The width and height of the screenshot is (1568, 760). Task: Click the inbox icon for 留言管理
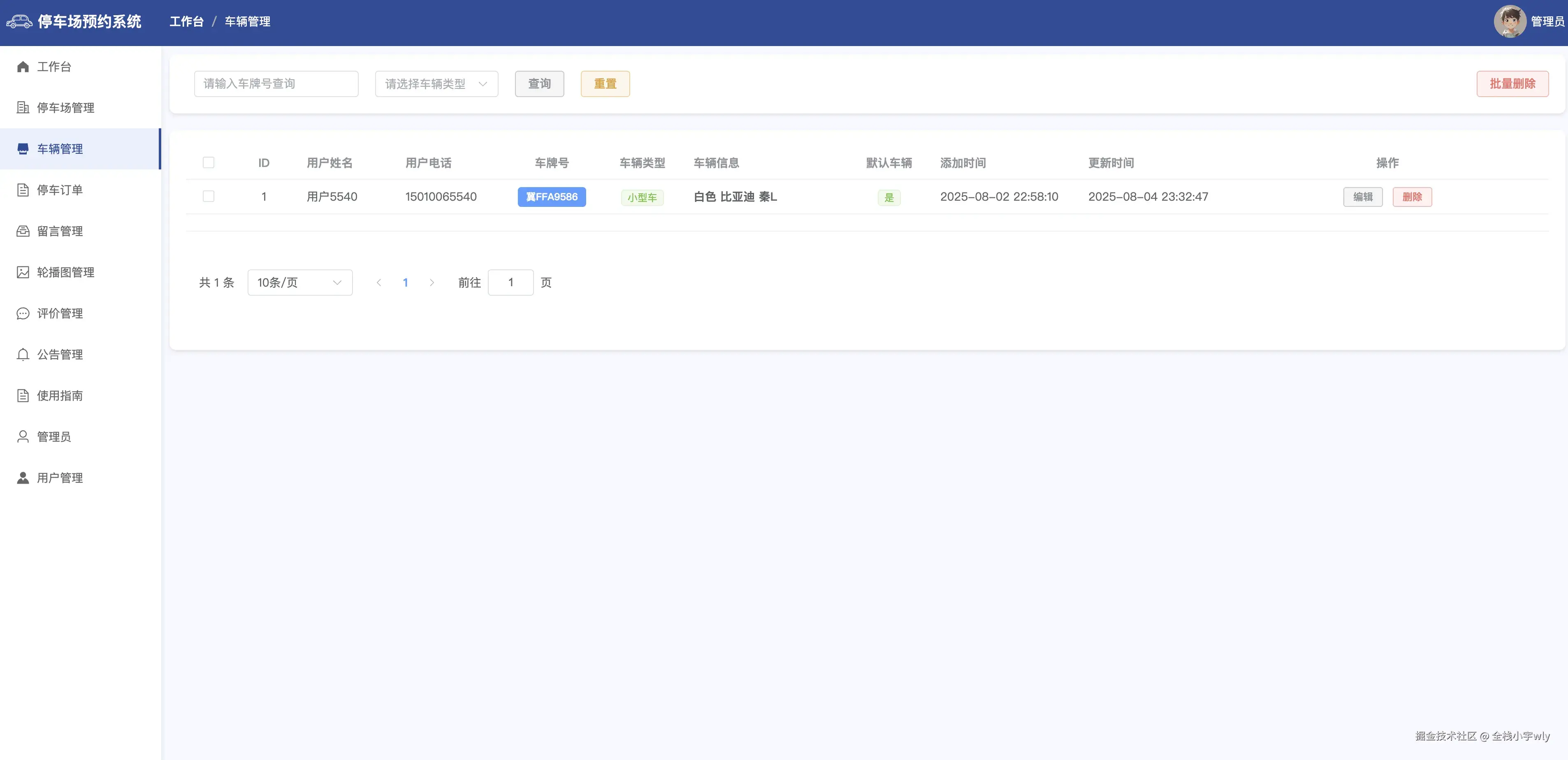pyautogui.click(x=23, y=231)
